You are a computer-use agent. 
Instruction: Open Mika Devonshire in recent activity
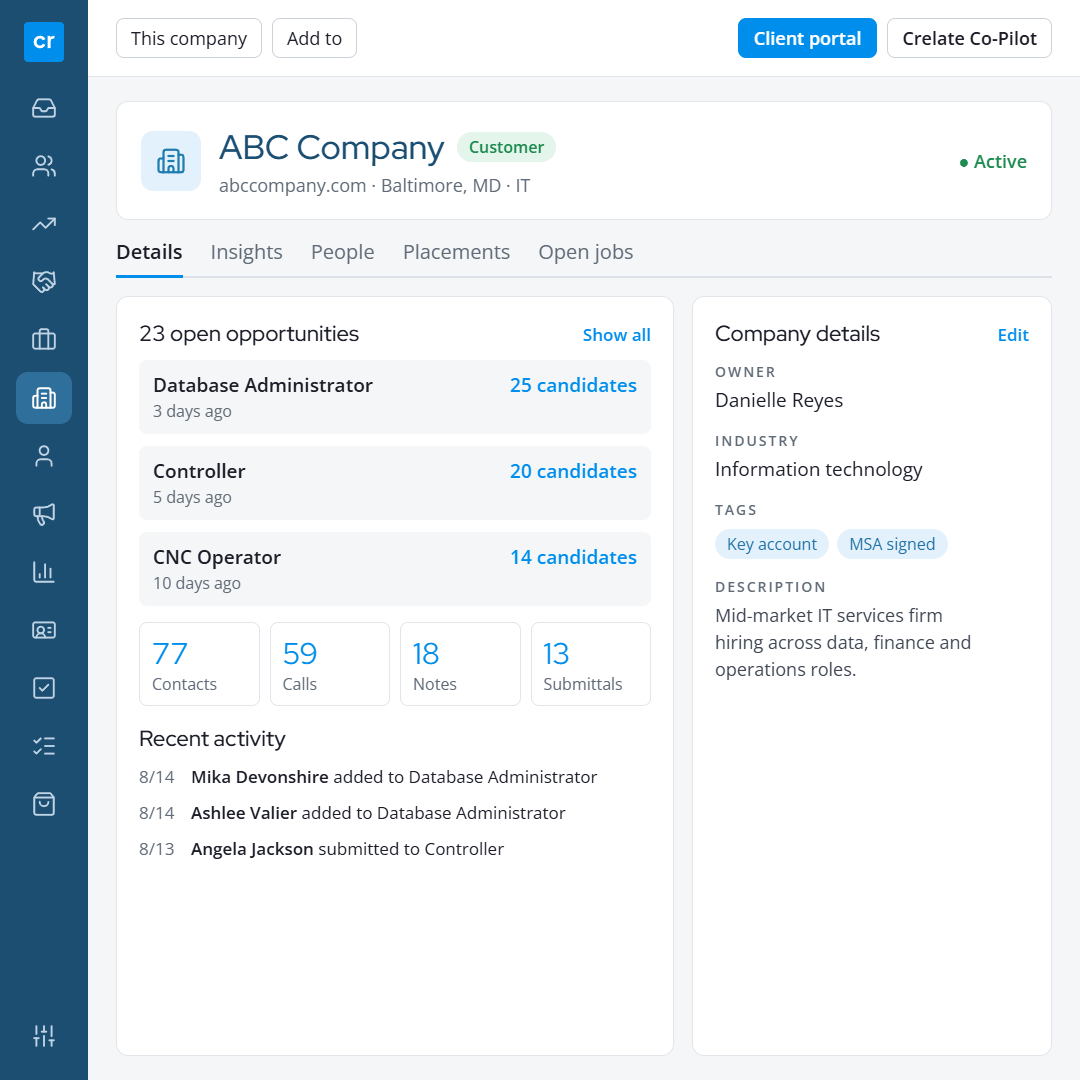point(260,777)
